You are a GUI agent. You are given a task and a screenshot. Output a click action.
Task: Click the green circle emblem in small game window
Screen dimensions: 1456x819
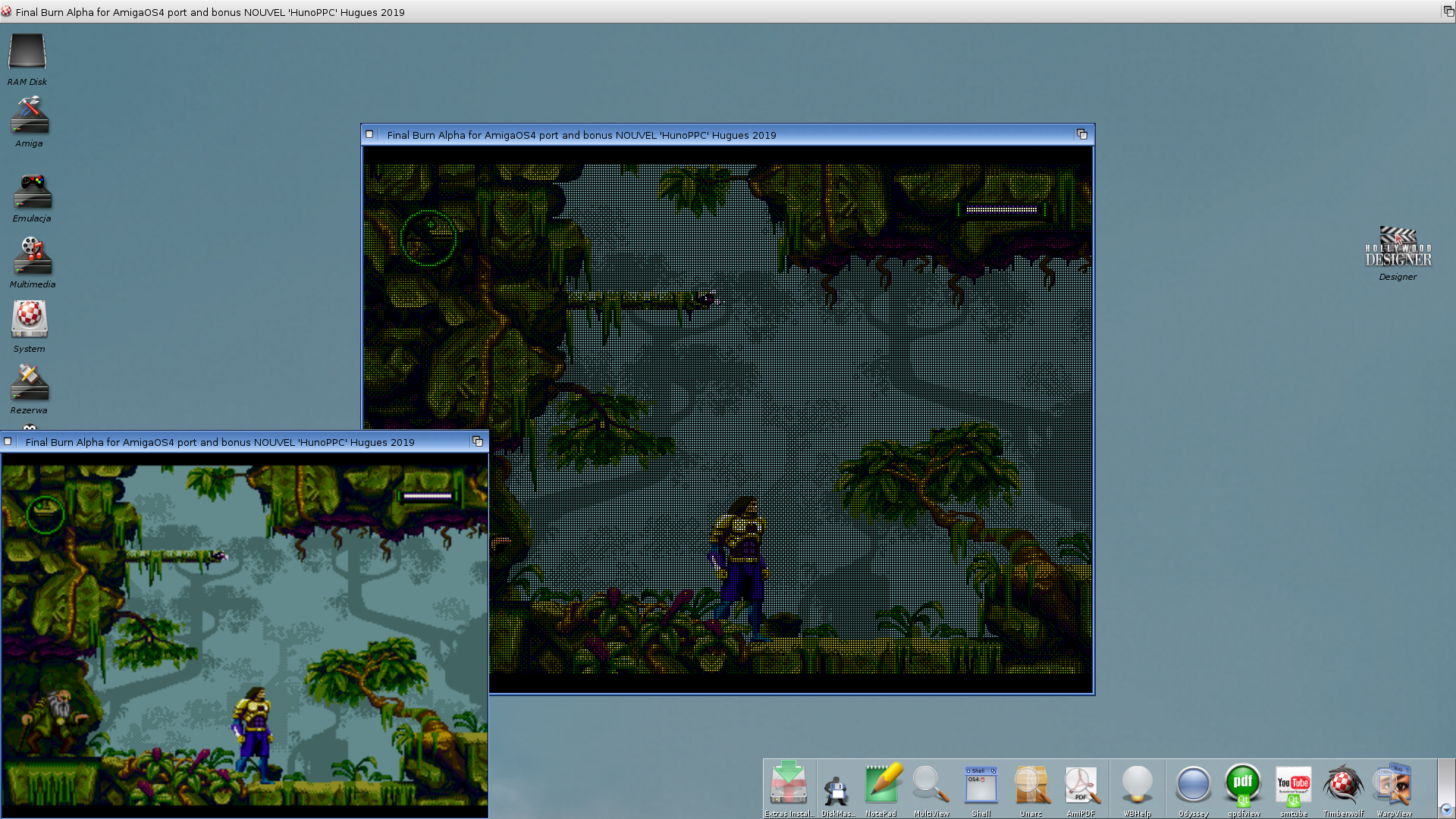click(x=45, y=515)
